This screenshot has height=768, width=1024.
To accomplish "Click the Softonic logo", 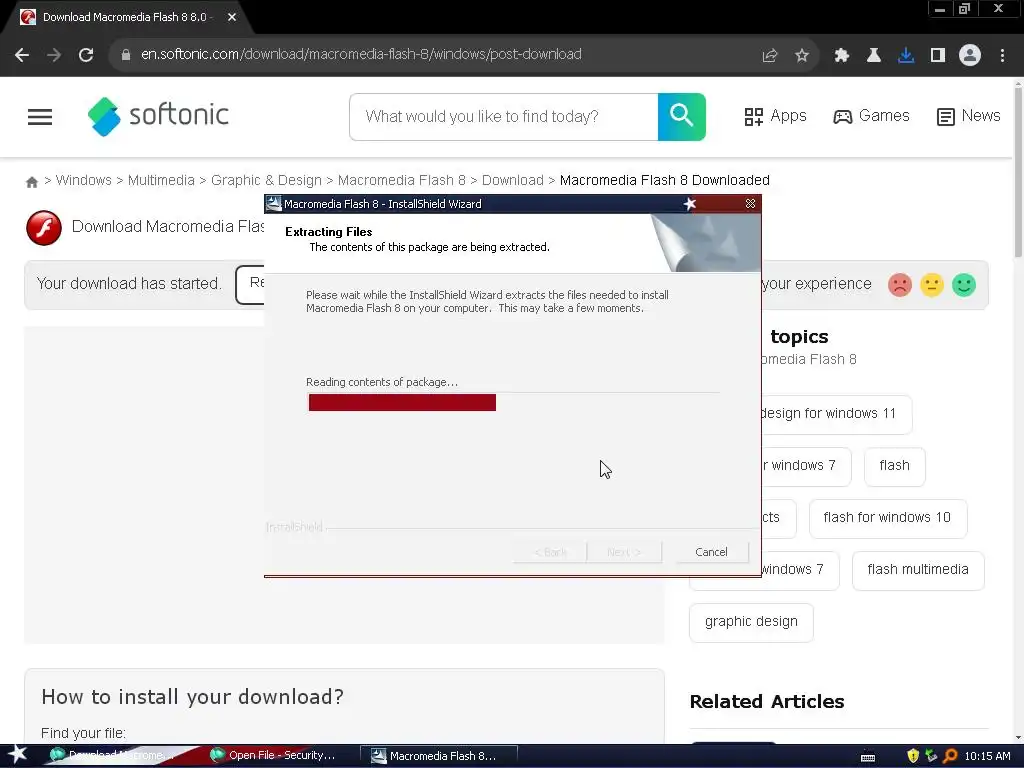I will 158,116.
